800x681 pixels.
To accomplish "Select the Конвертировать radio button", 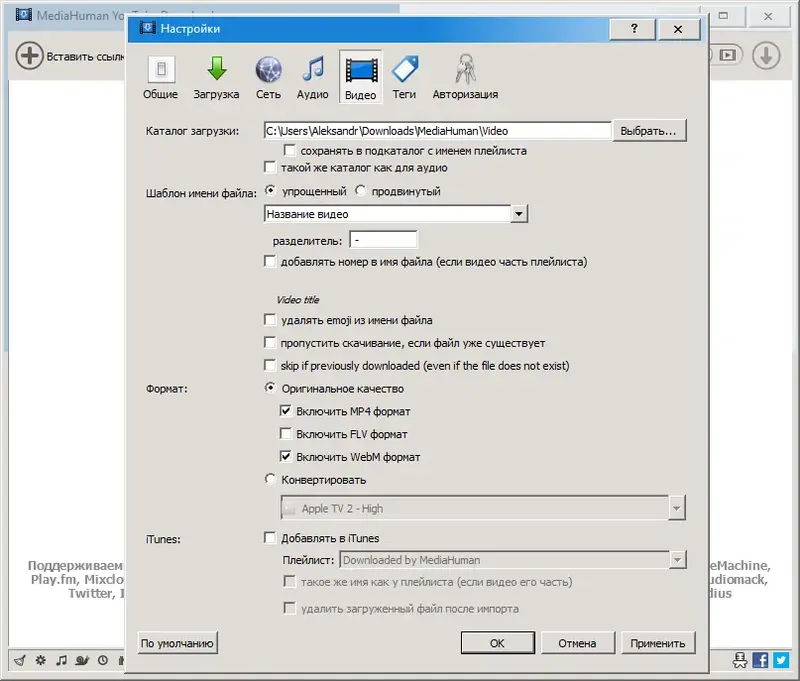I will point(270,479).
